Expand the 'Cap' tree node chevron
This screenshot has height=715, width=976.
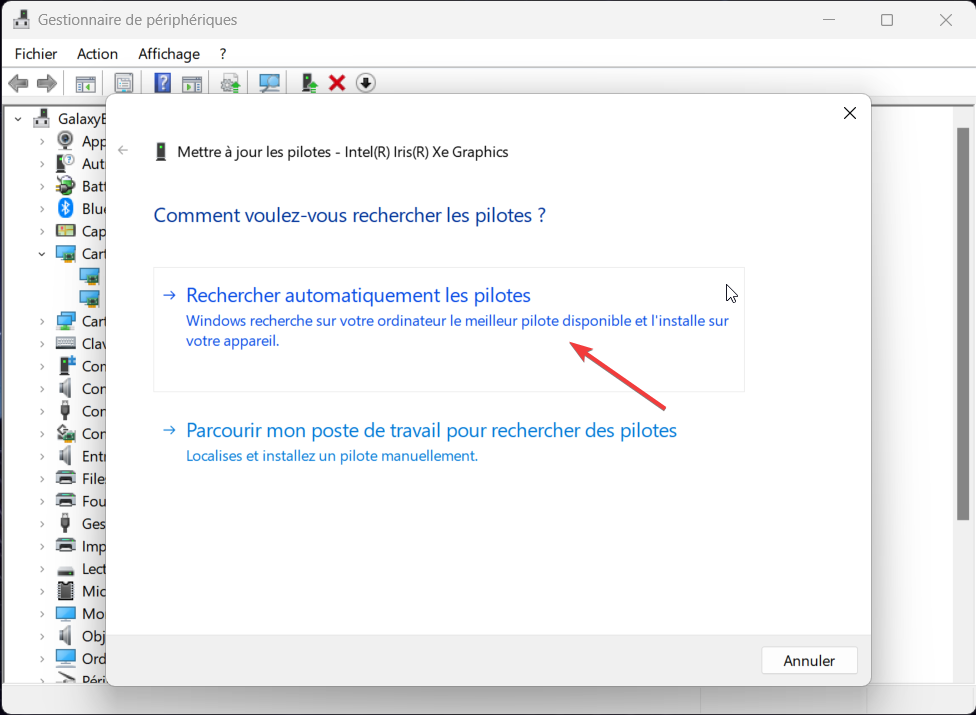[42, 231]
